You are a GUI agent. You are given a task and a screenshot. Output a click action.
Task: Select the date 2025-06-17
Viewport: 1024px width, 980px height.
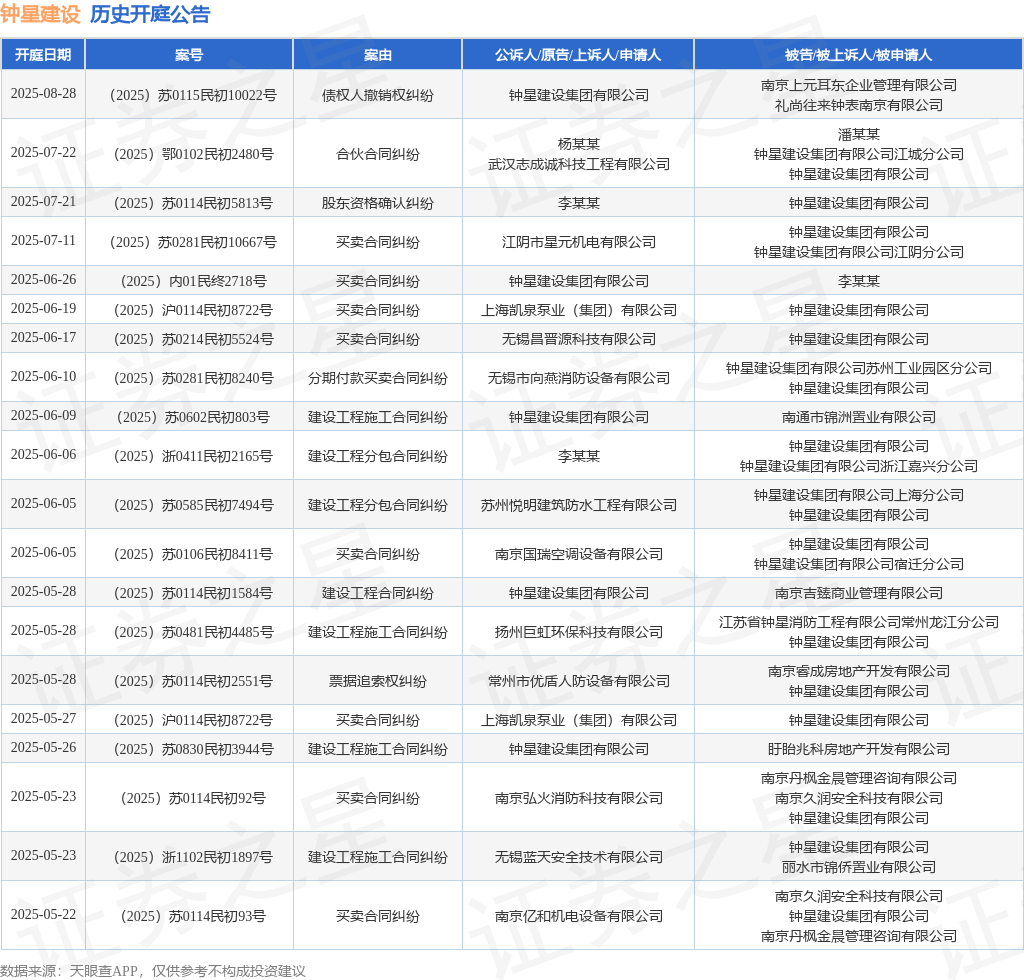click(x=43, y=338)
